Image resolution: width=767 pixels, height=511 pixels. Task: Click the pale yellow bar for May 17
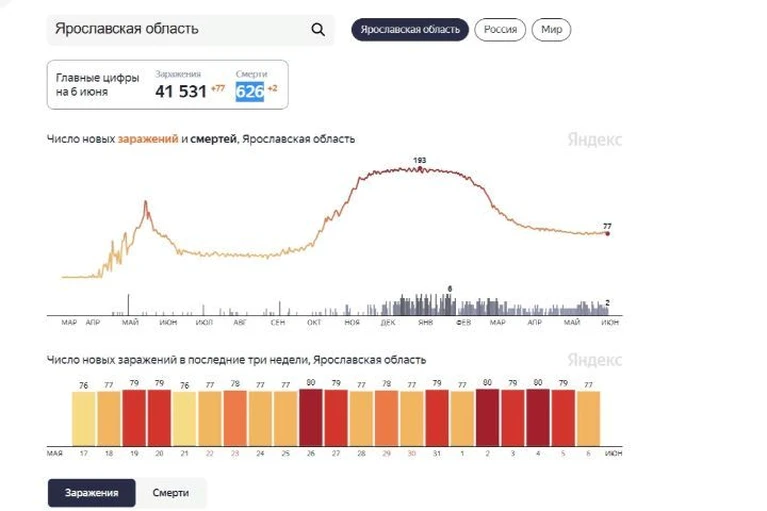tap(84, 419)
